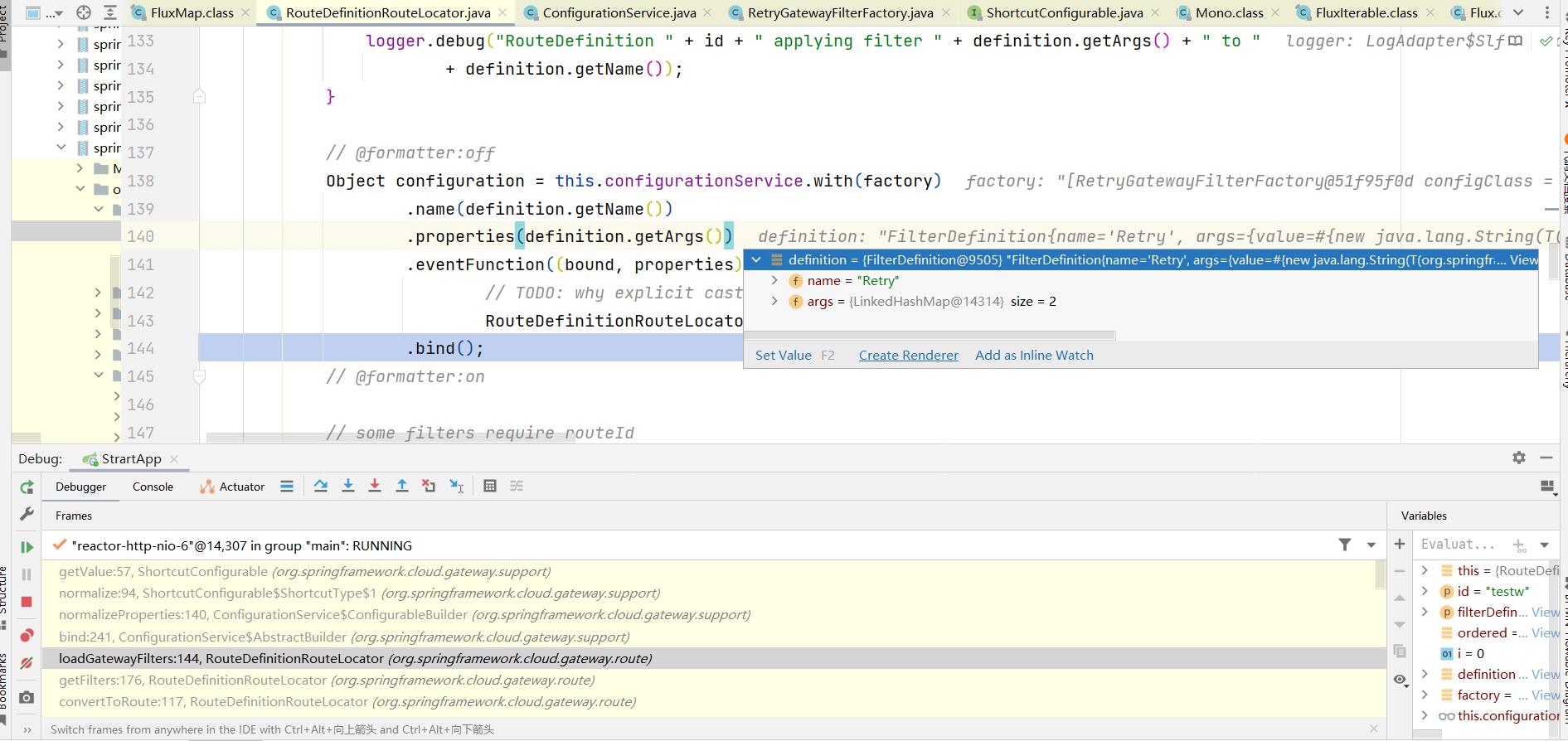Click the camera thread dump icon
Viewport: 1568px width, 741px height.
click(x=27, y=697)
